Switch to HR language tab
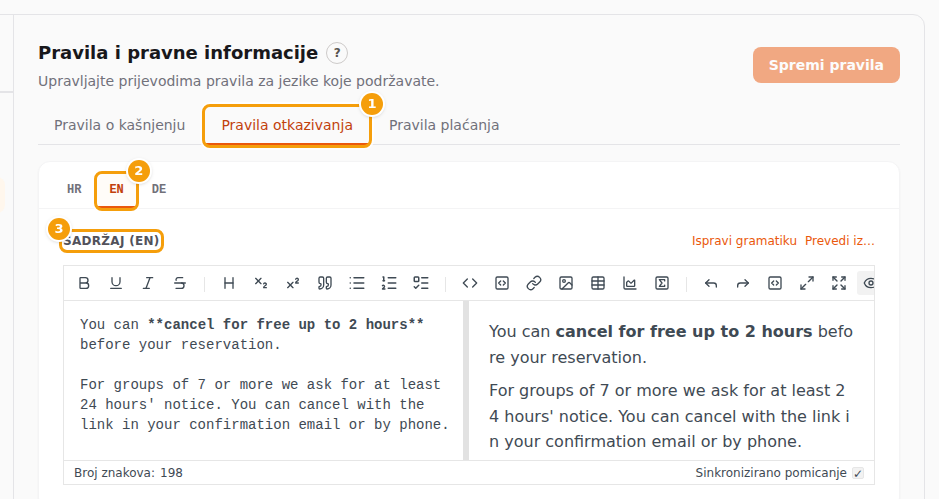 pos(74,189)
